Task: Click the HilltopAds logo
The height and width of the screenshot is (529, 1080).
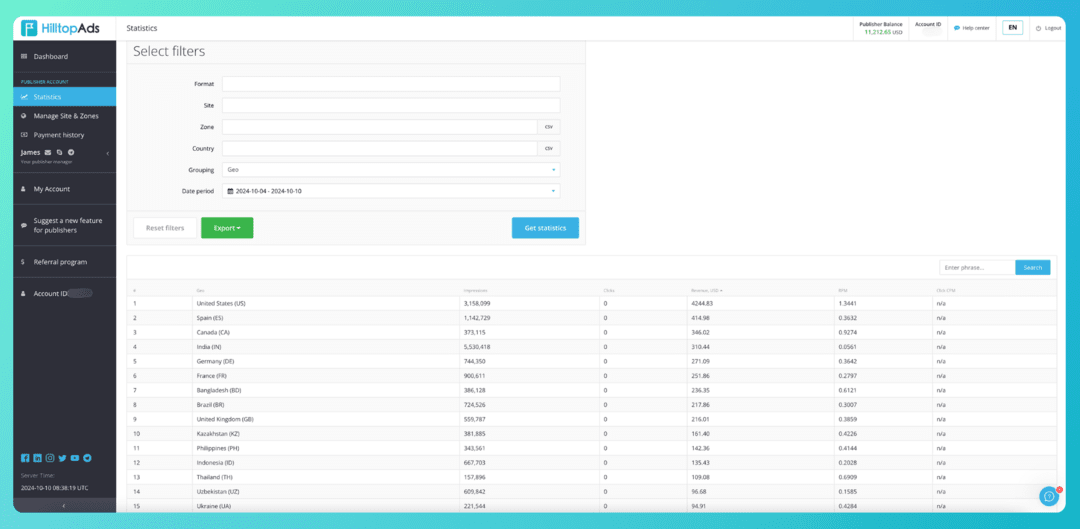Action: click(x=63, y=28)
